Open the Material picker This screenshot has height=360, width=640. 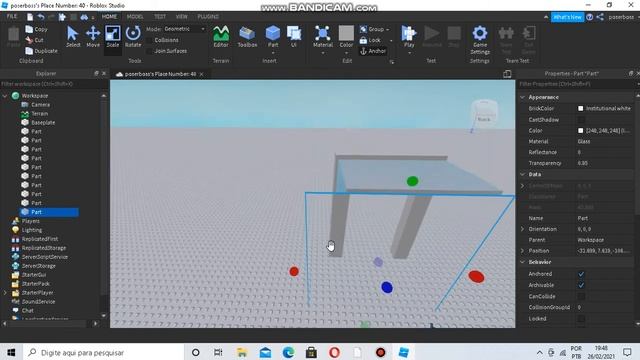point(322,37)
